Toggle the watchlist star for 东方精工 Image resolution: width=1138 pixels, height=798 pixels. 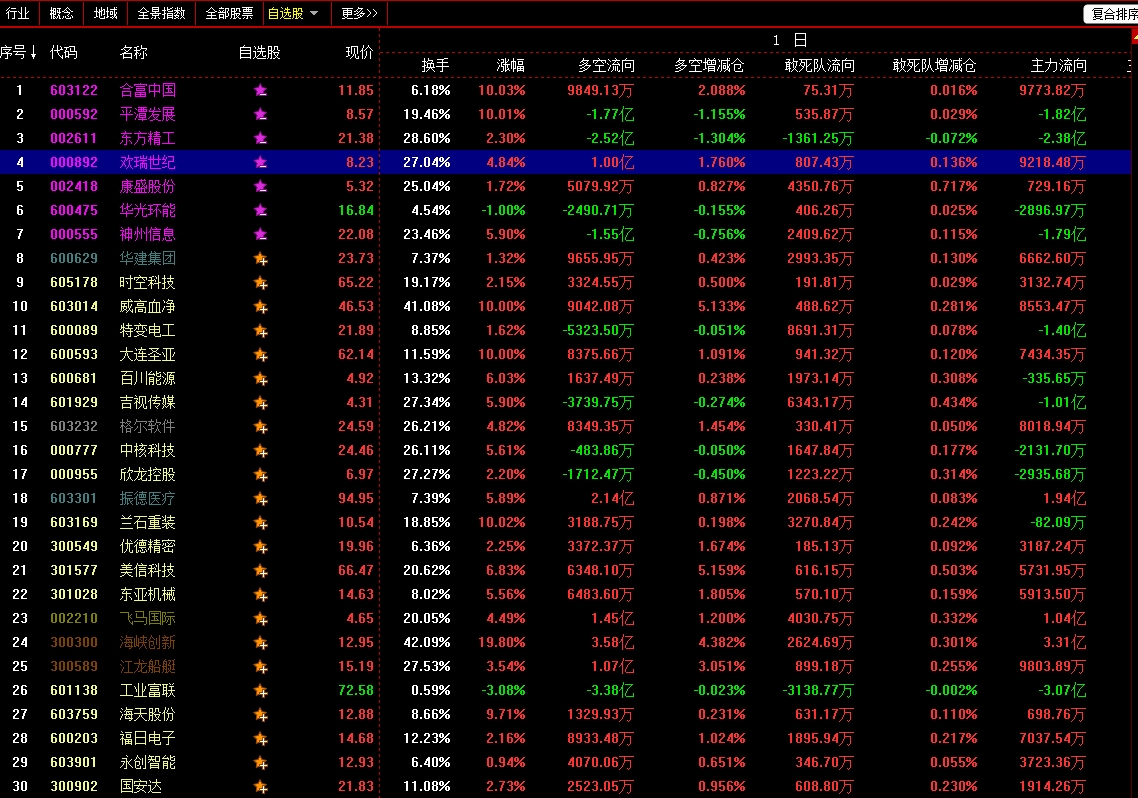tap(260, 139)
